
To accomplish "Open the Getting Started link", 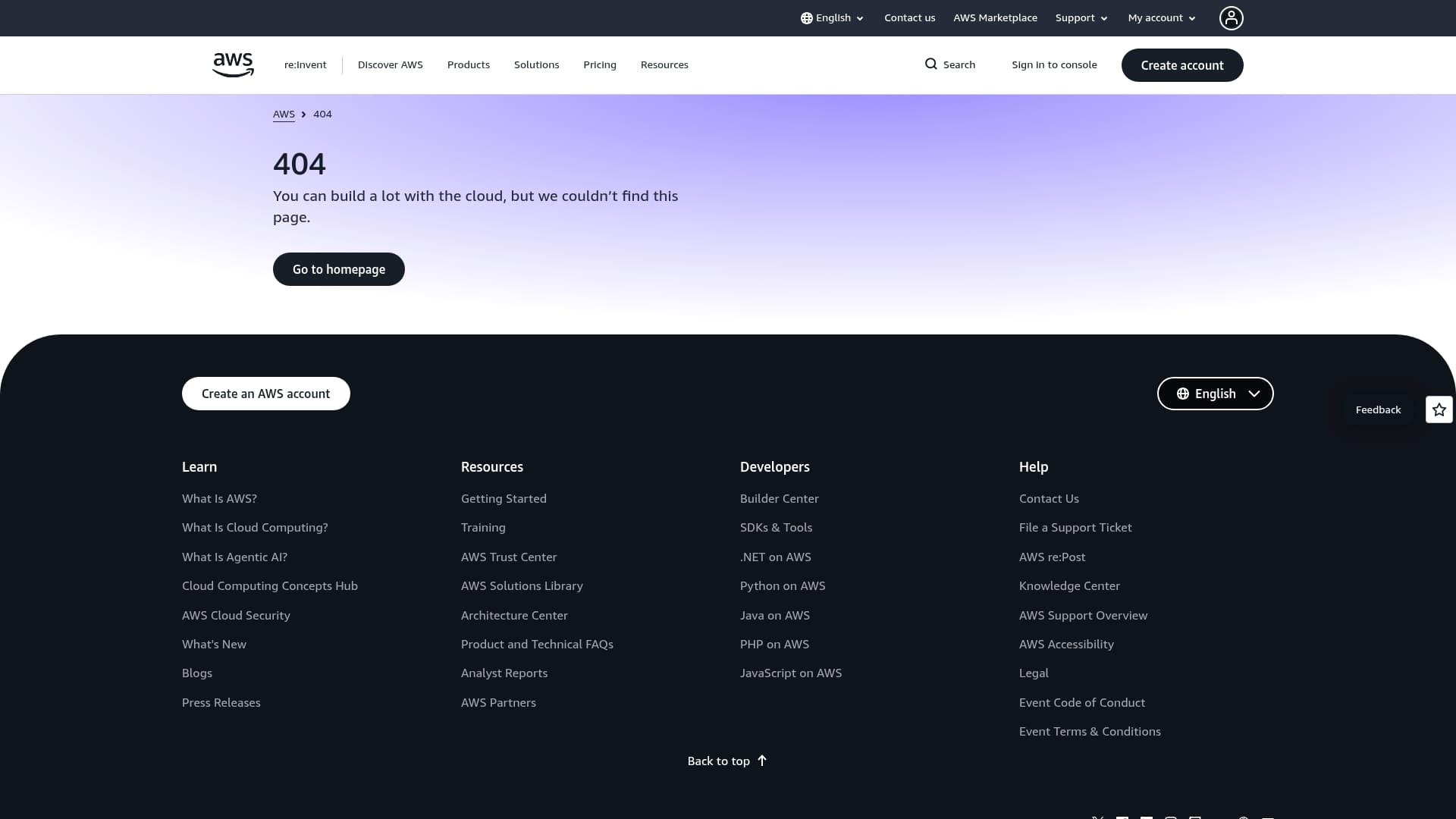I will pyautogui.click(x=504, y=499).
